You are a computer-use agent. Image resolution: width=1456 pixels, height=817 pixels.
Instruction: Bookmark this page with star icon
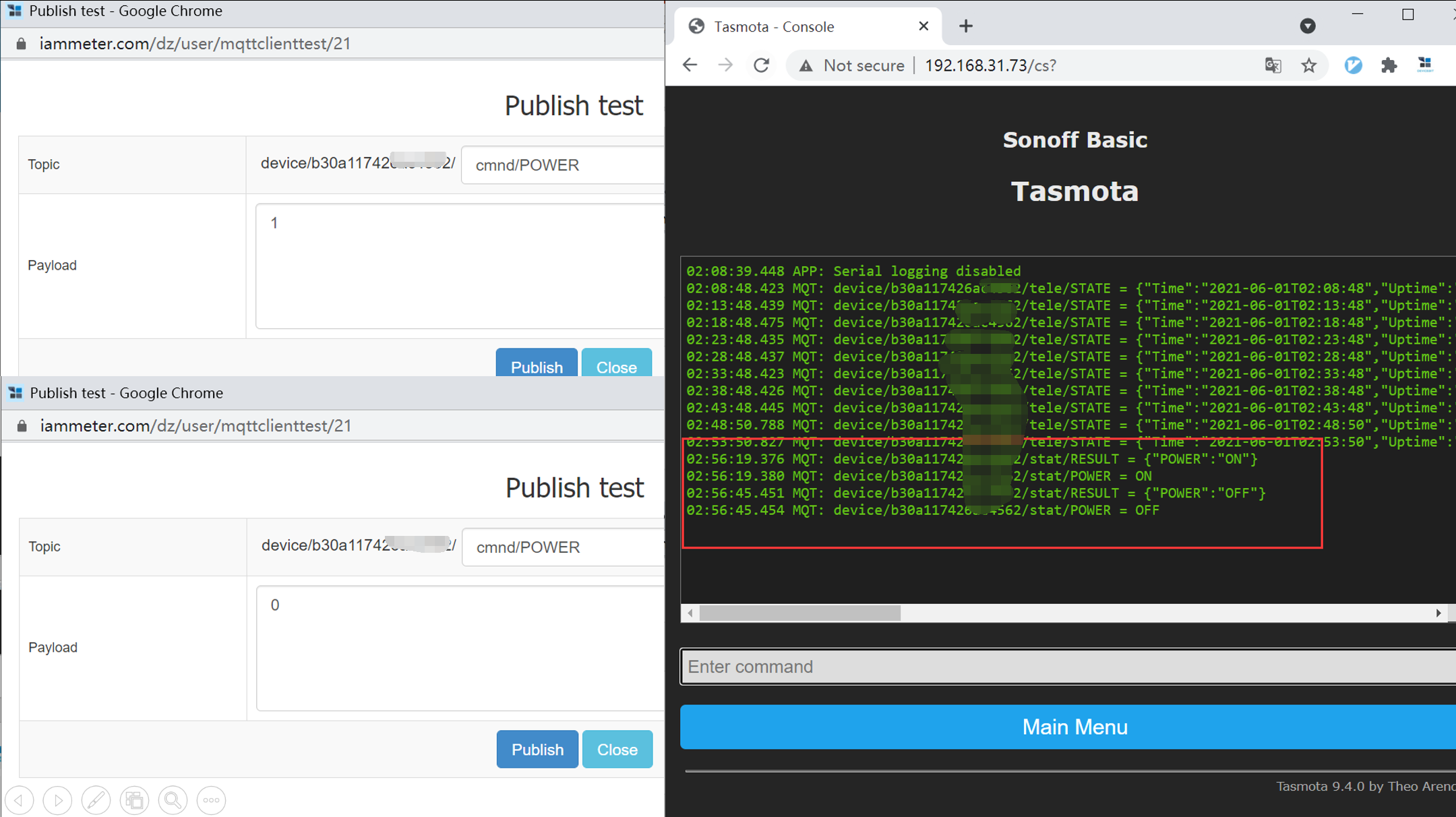[x=1308, y=65]
